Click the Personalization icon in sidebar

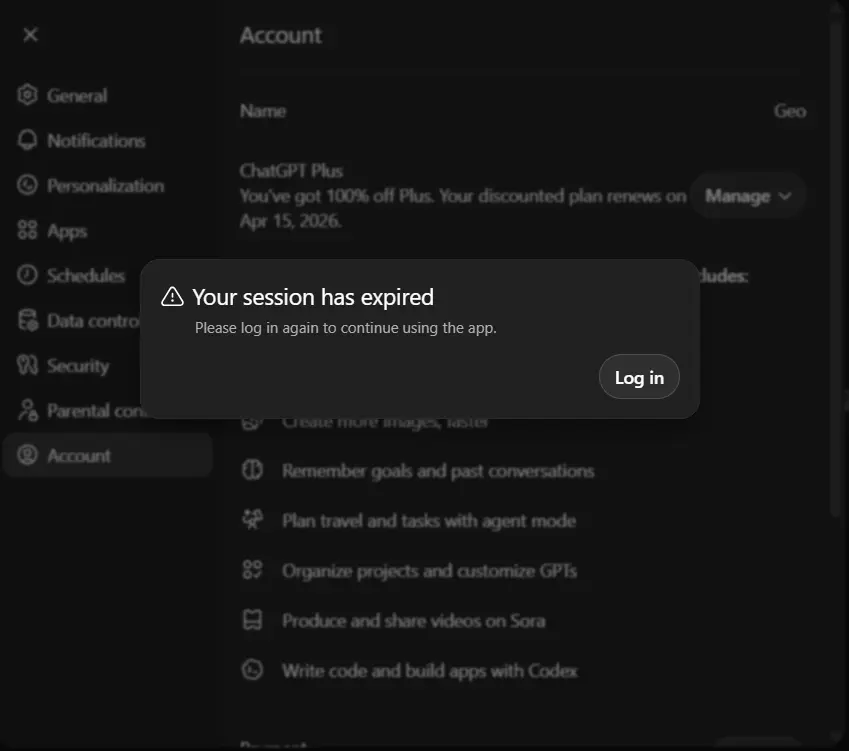point(27,185)
